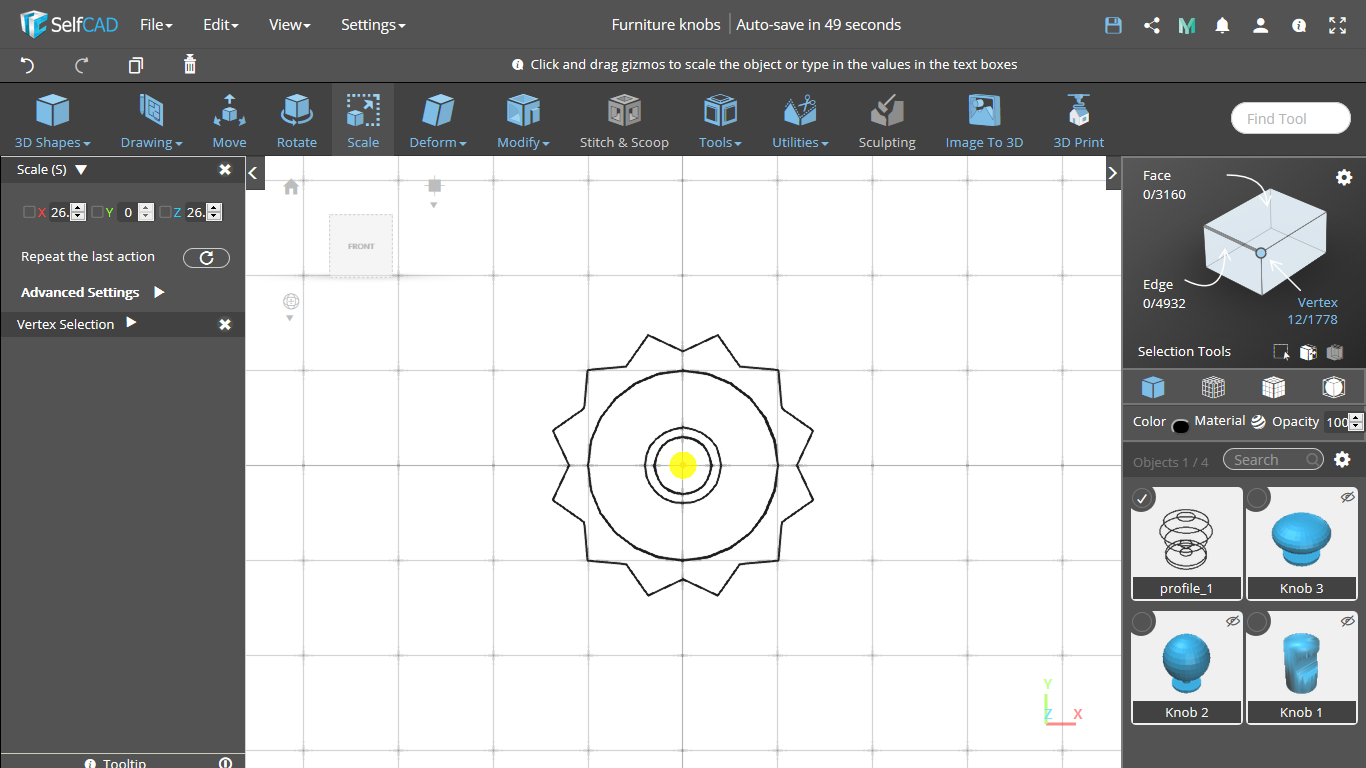Click the SelfCAD logo
The width and height of the screenshot is (1366, 768).
tap(68, 24)
